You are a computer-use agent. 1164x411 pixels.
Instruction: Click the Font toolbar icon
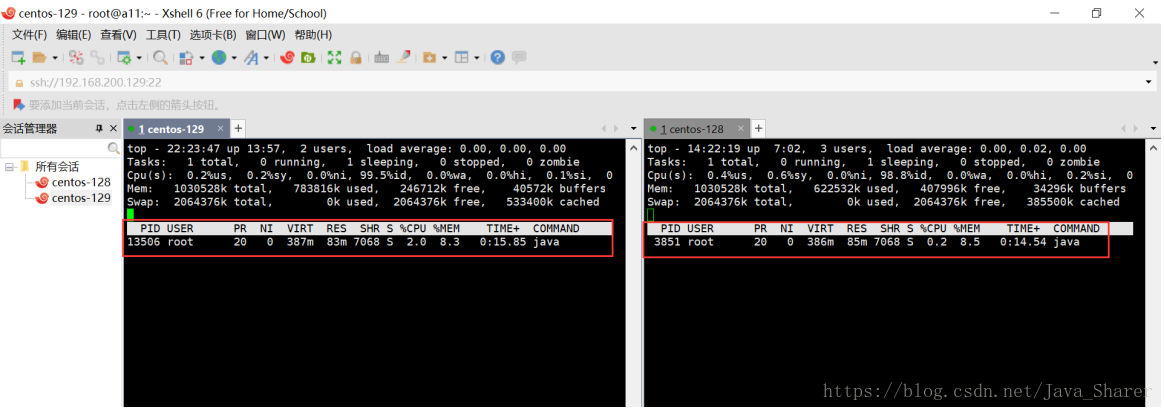[x=251, y=57]
